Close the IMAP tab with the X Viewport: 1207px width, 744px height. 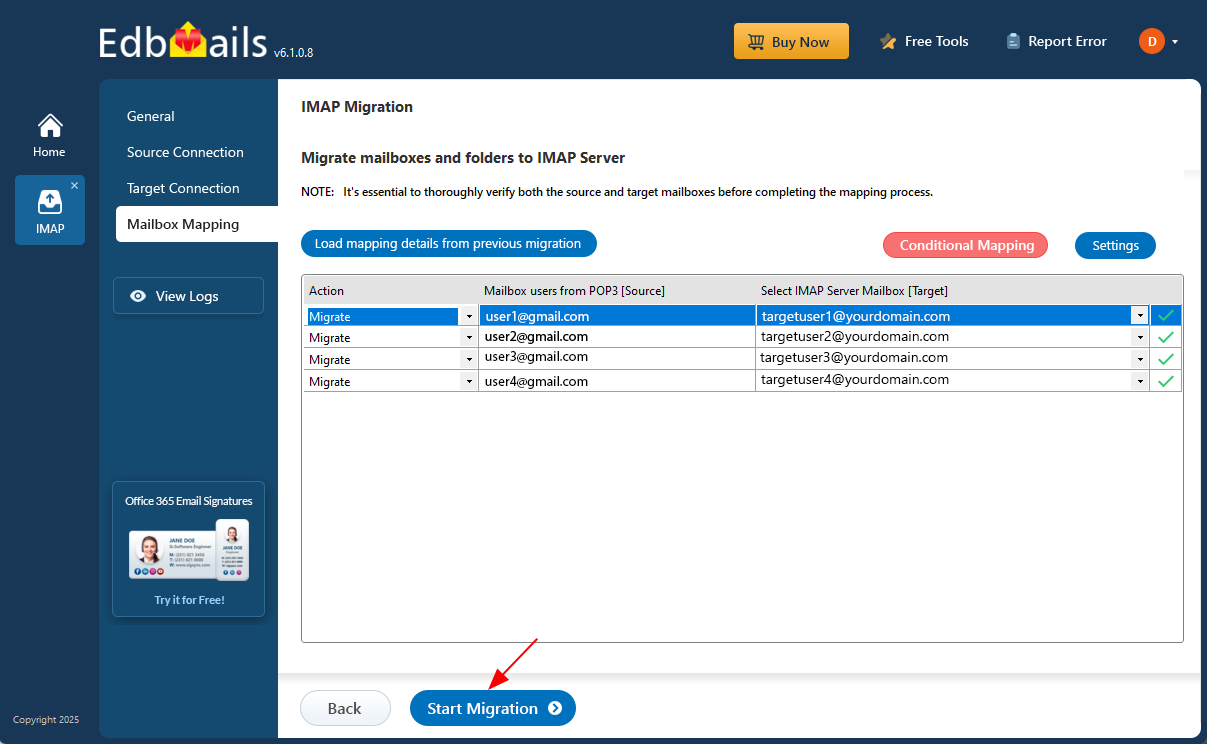[x=74, y=186]
